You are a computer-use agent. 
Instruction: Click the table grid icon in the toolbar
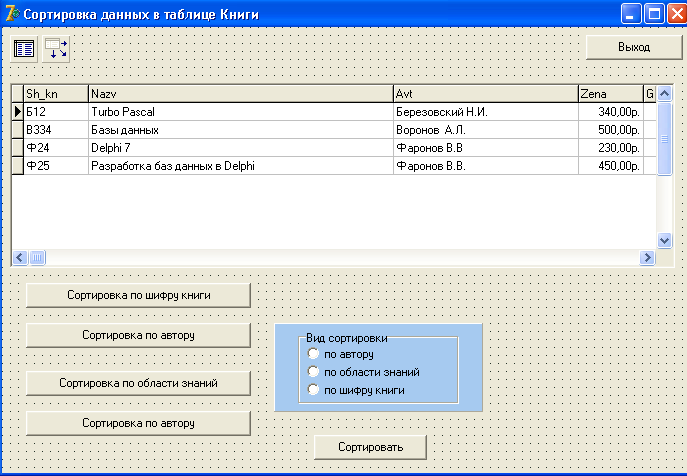pyautogui.click(x=24, y=49)
